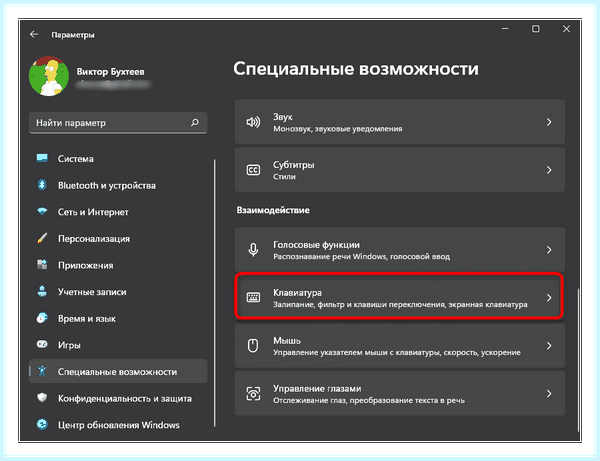Screen dimensions: 600x461
Task: Expand Управление глазами row chevron
Action: [549, 393]
